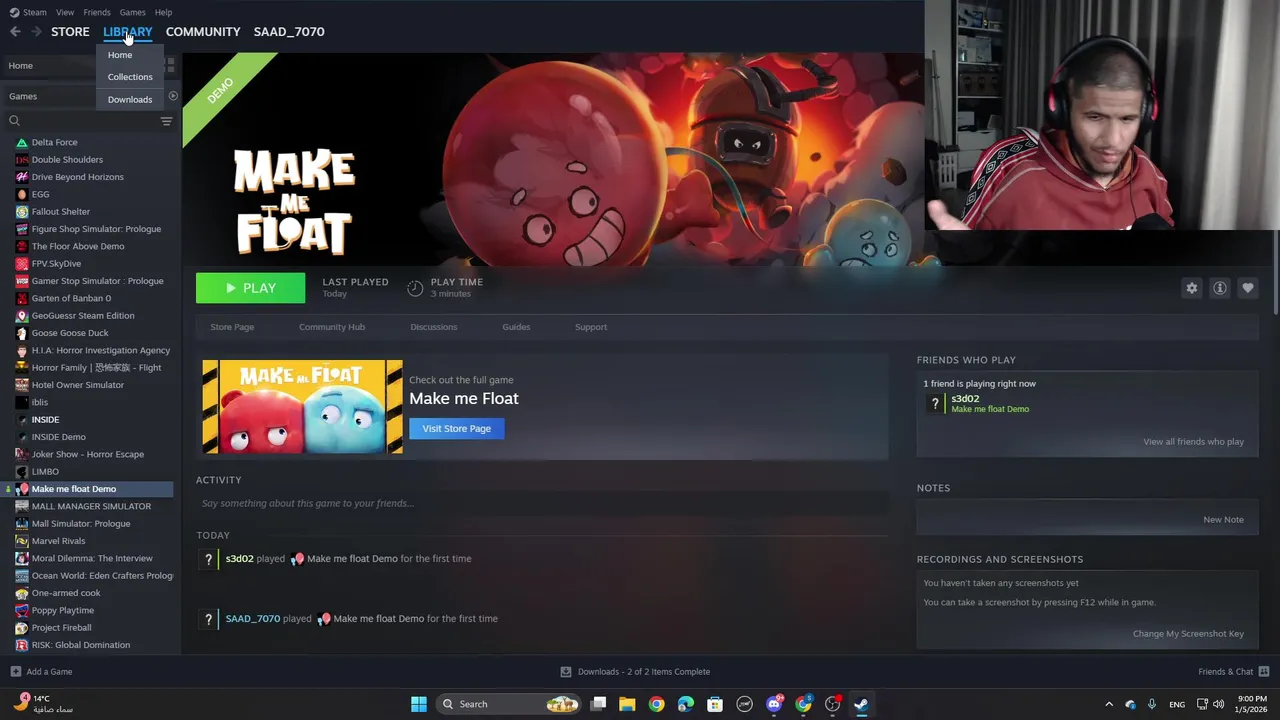Click the Downloads status icon
This screenshot has width=1280, height=720.
click(x=566, y=672)
